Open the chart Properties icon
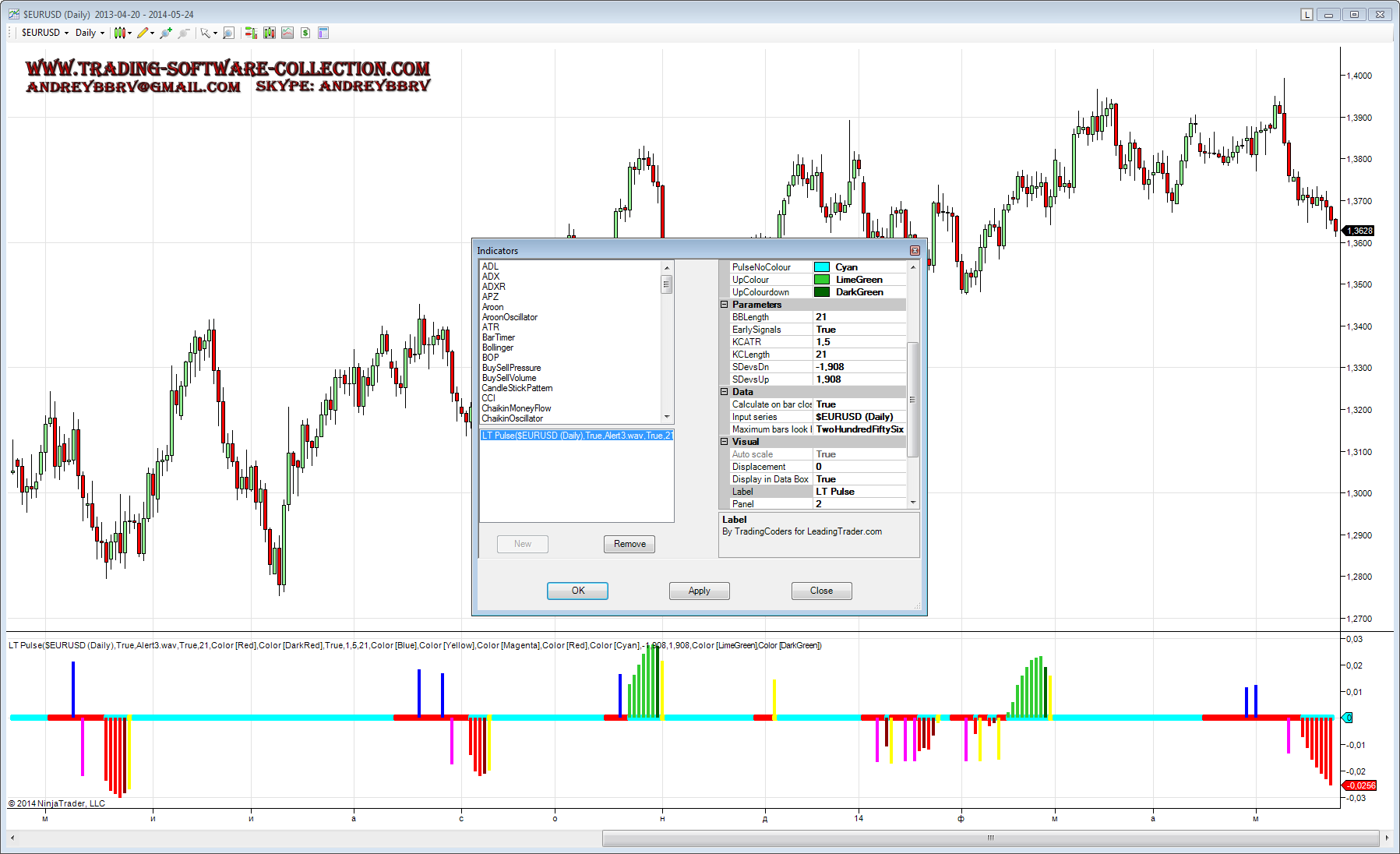 323,33
